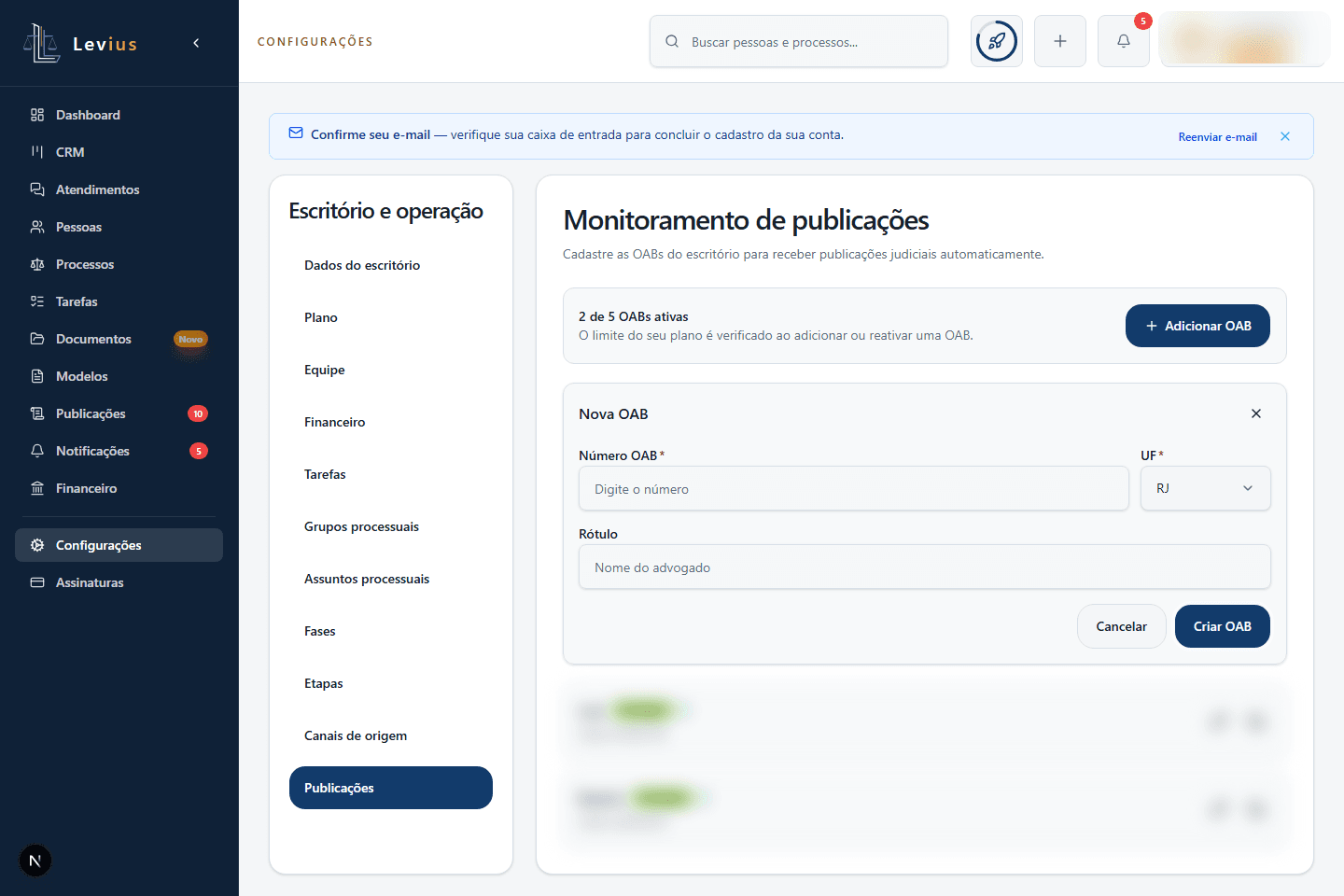This screenshot has width=1344, height=896.
Task: Click the Notificações bell icon in sidebar
Action: [x=37, y=451]
